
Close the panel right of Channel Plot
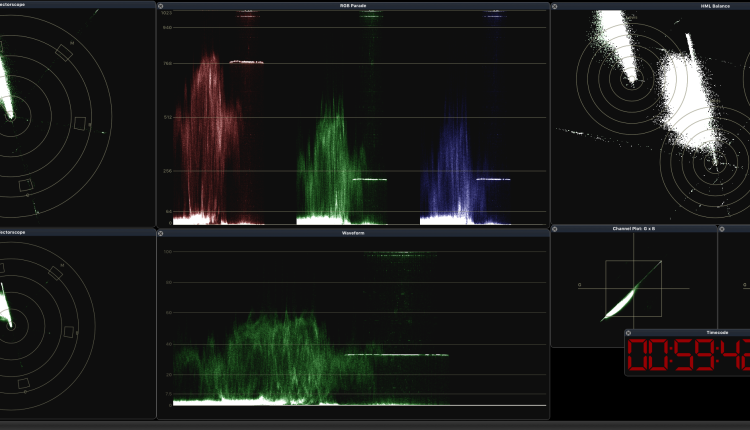[x=722, y=229]
